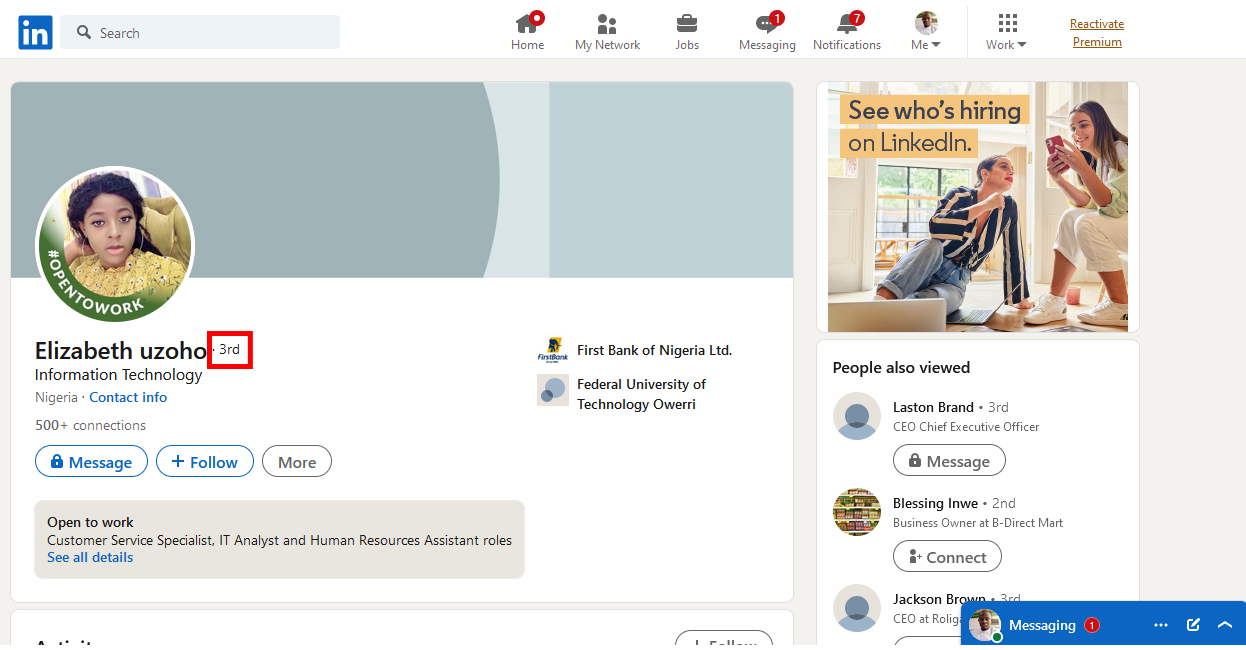Click Laston Brand's avatar

(x=857, y=416)
